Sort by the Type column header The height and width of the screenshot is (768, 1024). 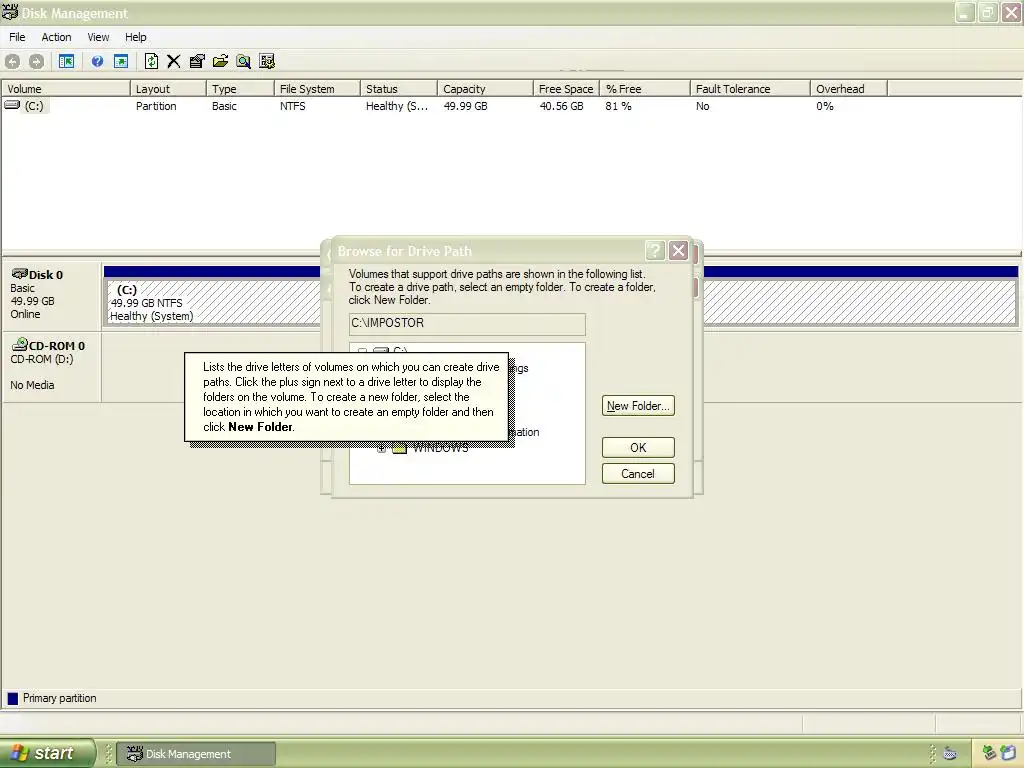(240, 89)
